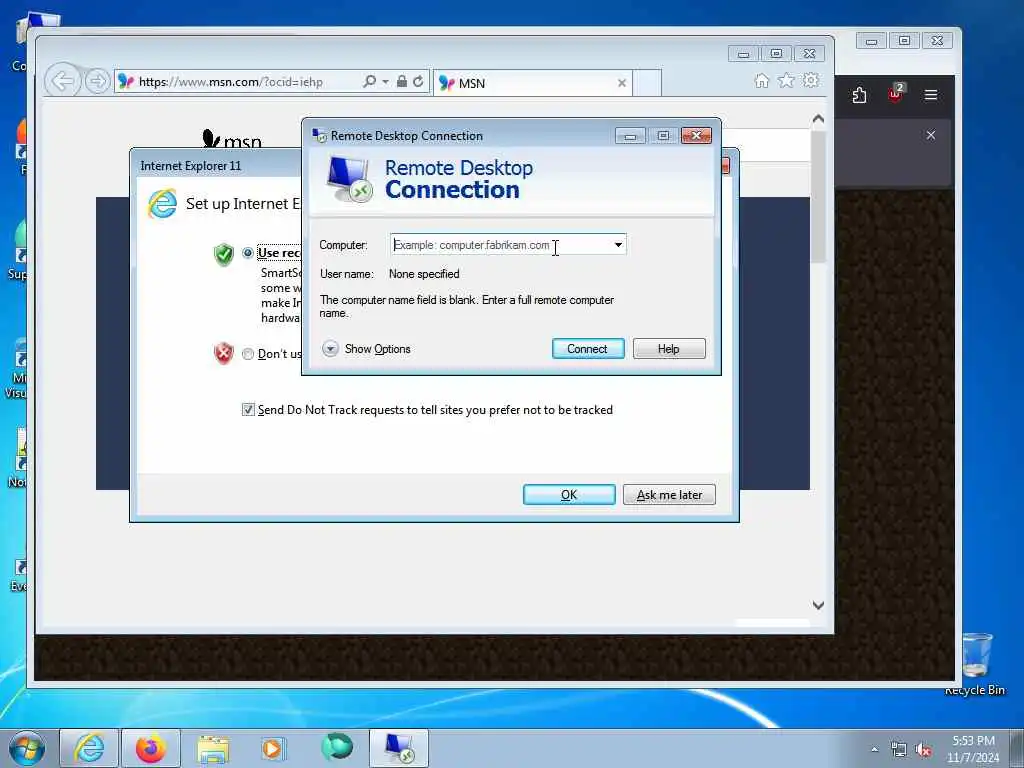
Task: Click the search magnifier in IE address bar
Action: [369, 82]
